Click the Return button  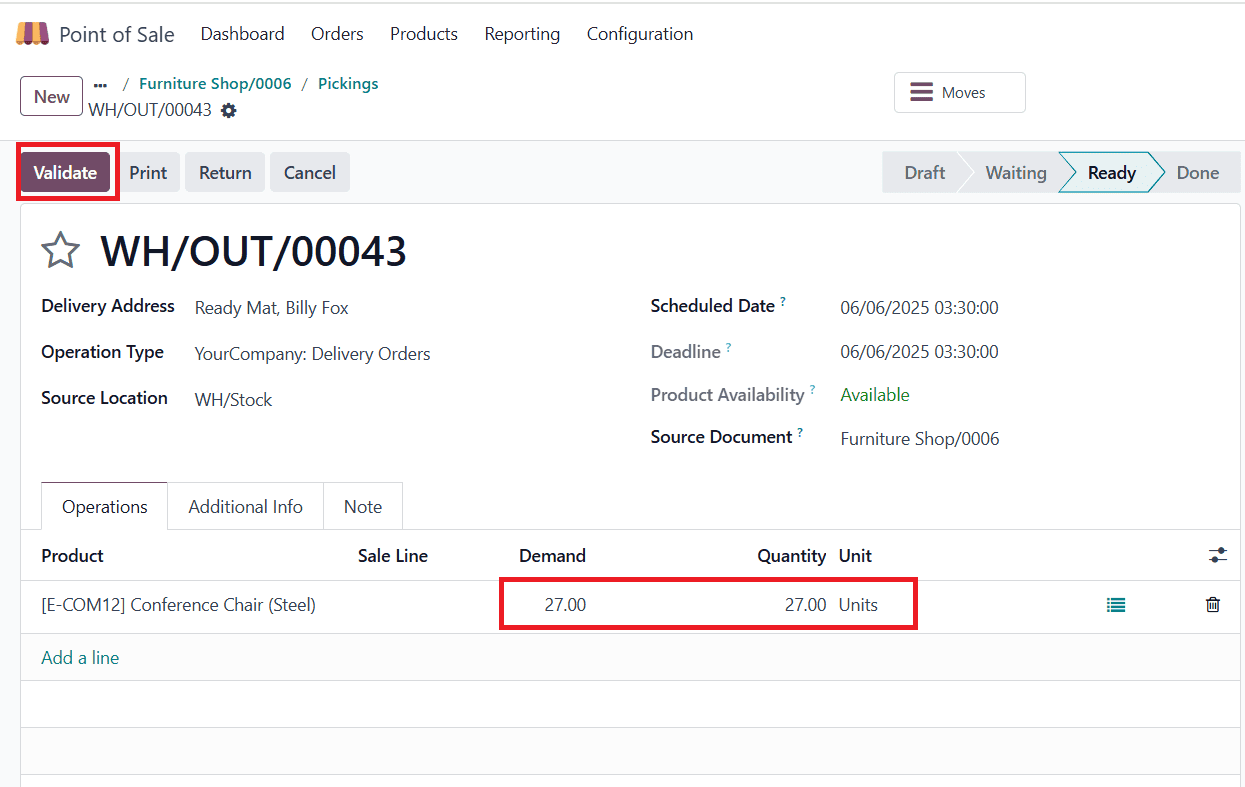pos(225,172)
